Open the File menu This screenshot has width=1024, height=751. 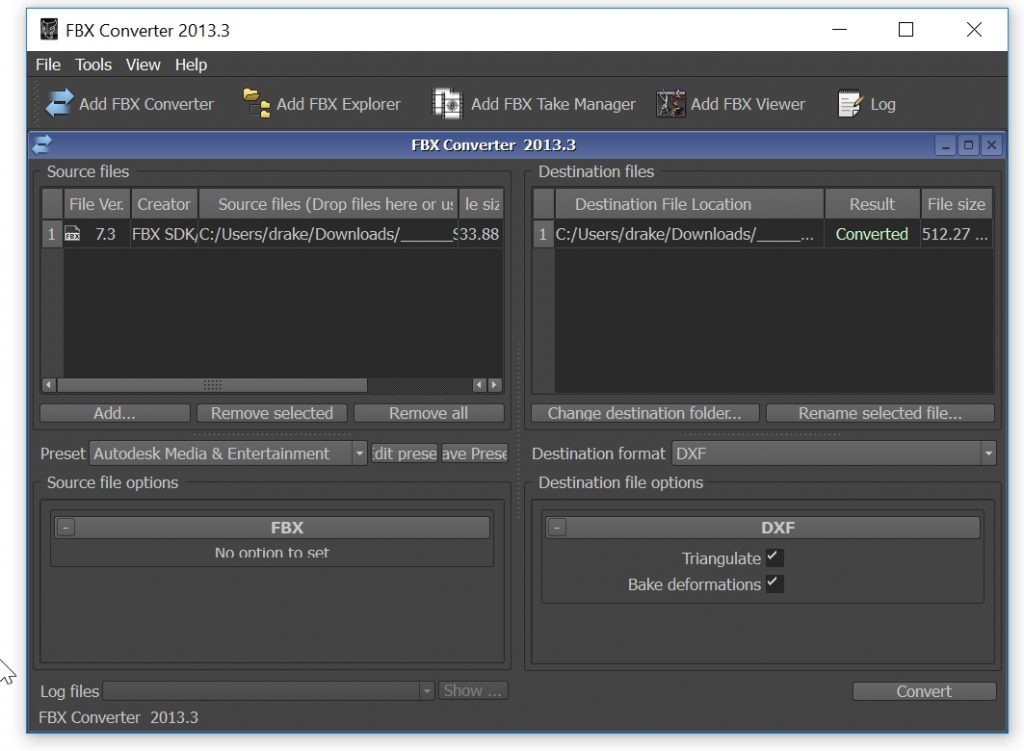(48, 65)
